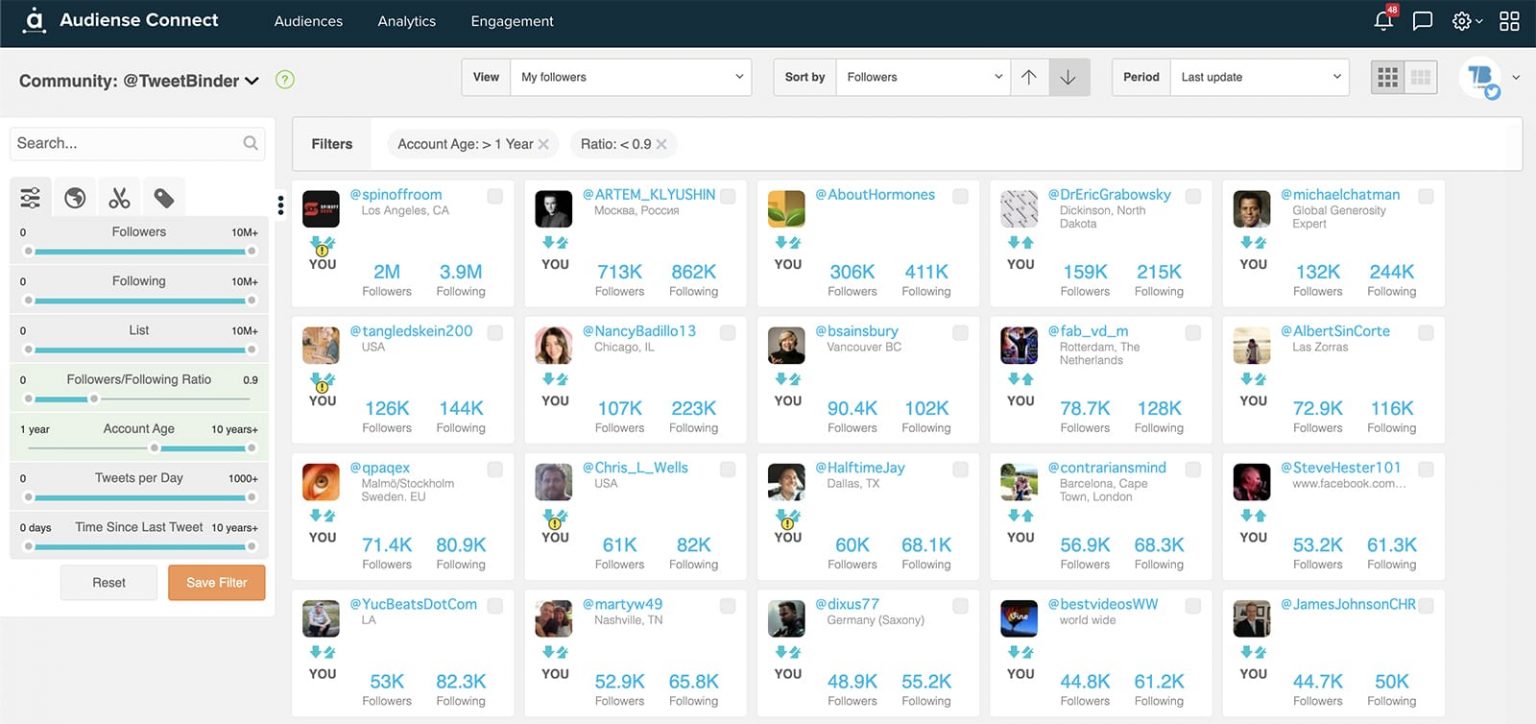Image resolution: width=1536 pixels, height=724 pixels.
Task: Open the notifications bell with 48 alerts
Action: 1383,20
